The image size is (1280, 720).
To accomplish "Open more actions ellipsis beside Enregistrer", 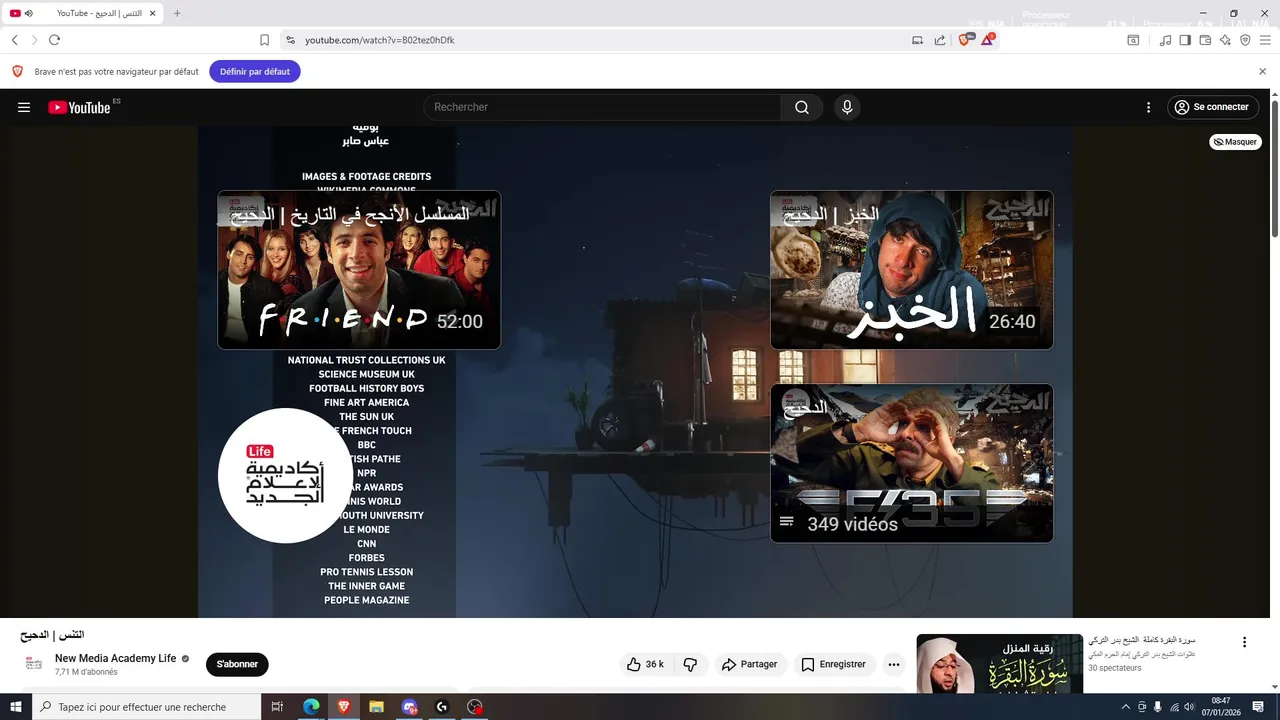I will coord(894,664).
